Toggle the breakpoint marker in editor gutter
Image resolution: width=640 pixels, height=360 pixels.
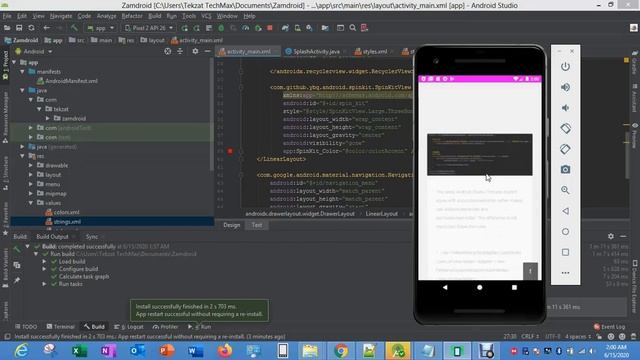tap(230, 151)
